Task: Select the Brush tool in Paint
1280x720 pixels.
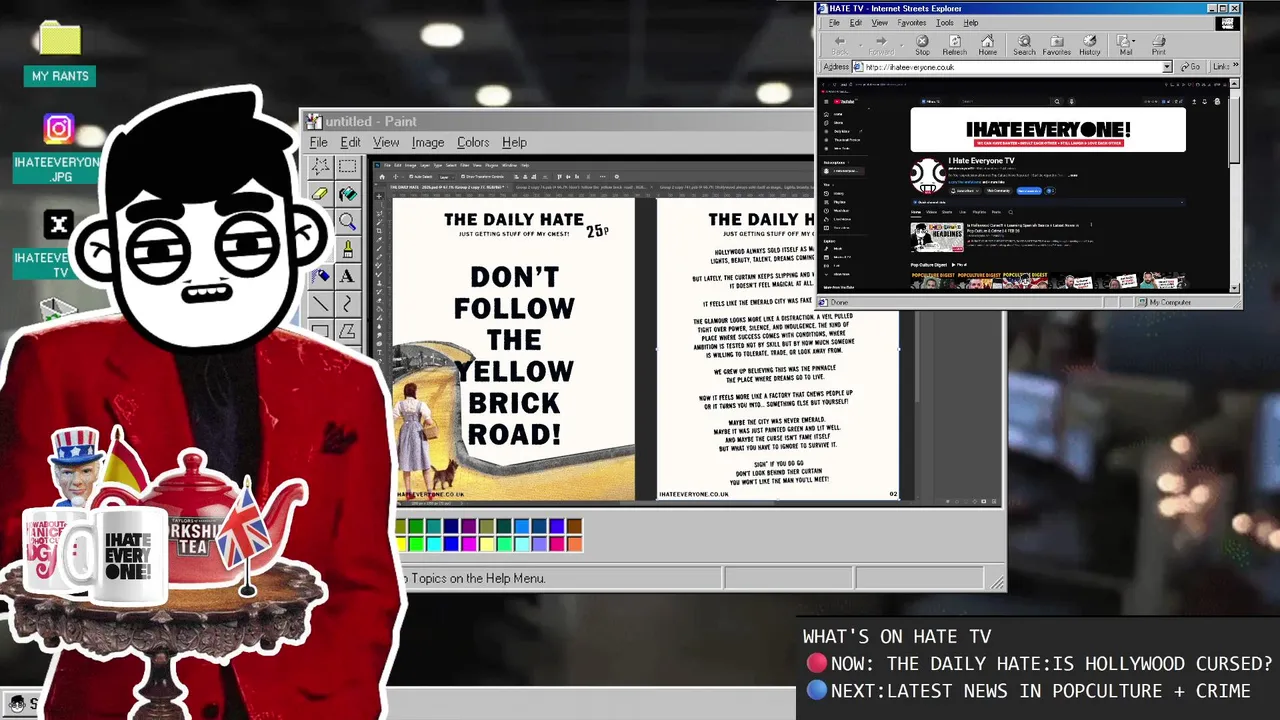Action: (x=347, y=250)
